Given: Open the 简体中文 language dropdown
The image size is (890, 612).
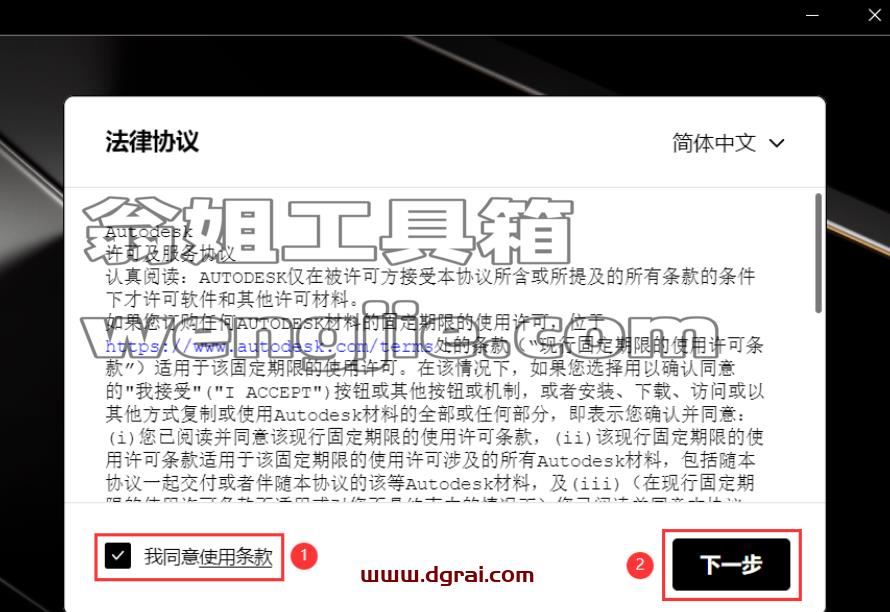Looking at the screenshot, I should click(x=728, y=142).
